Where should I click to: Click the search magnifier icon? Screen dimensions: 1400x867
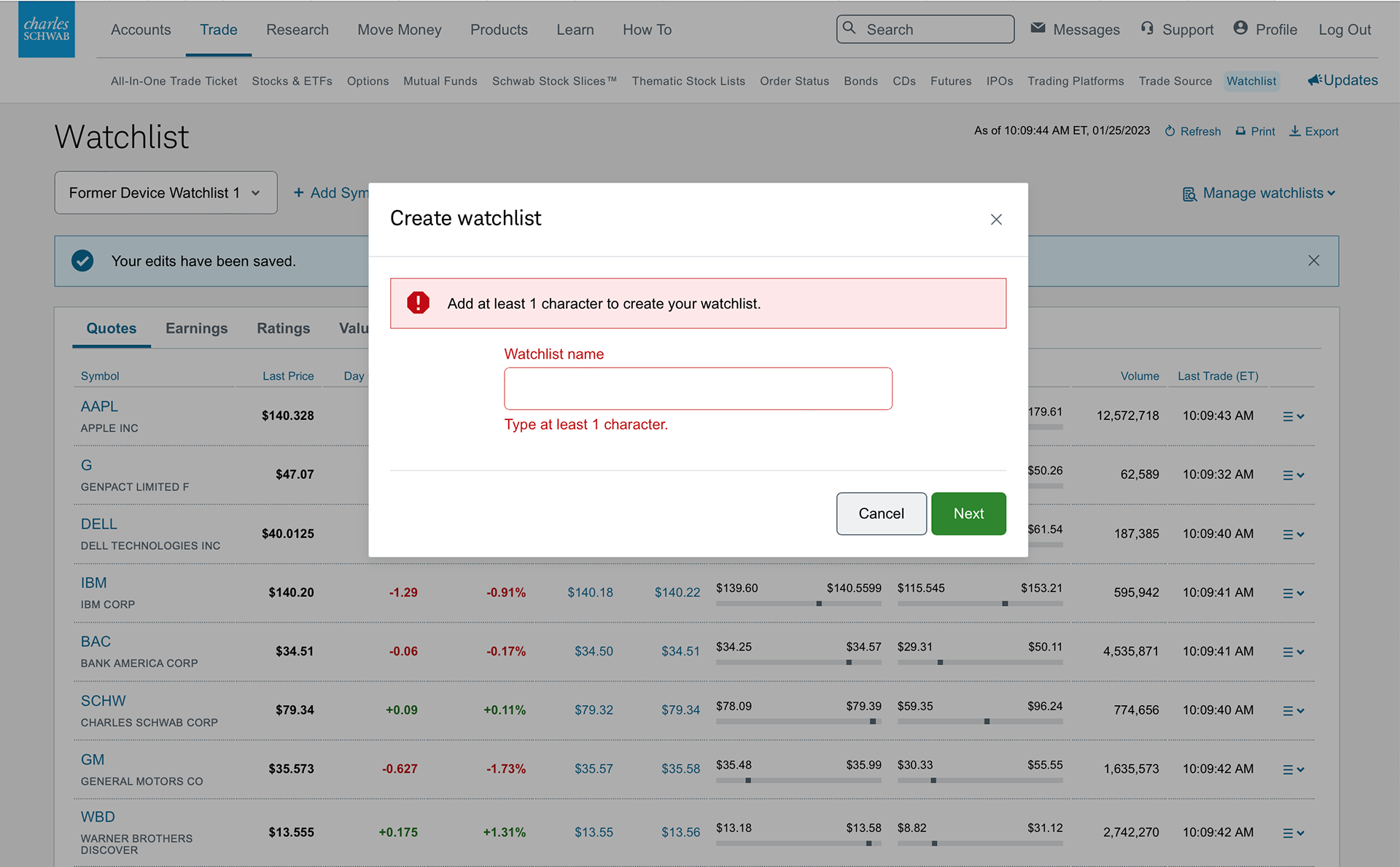[849, 28]
